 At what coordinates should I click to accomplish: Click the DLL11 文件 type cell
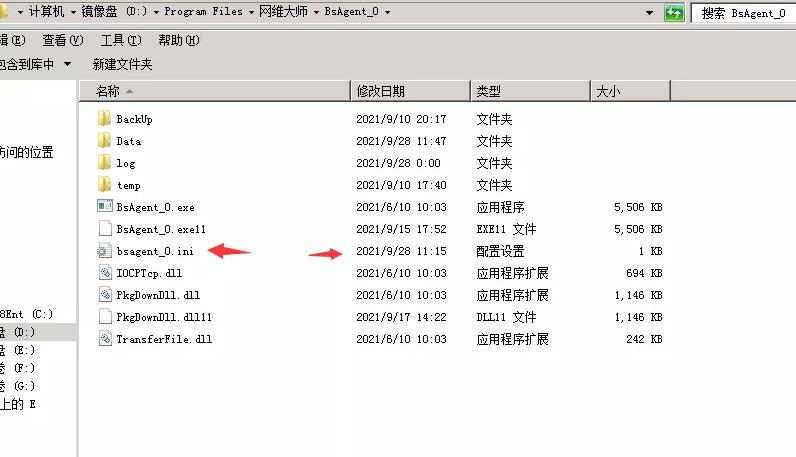(506, 317)
